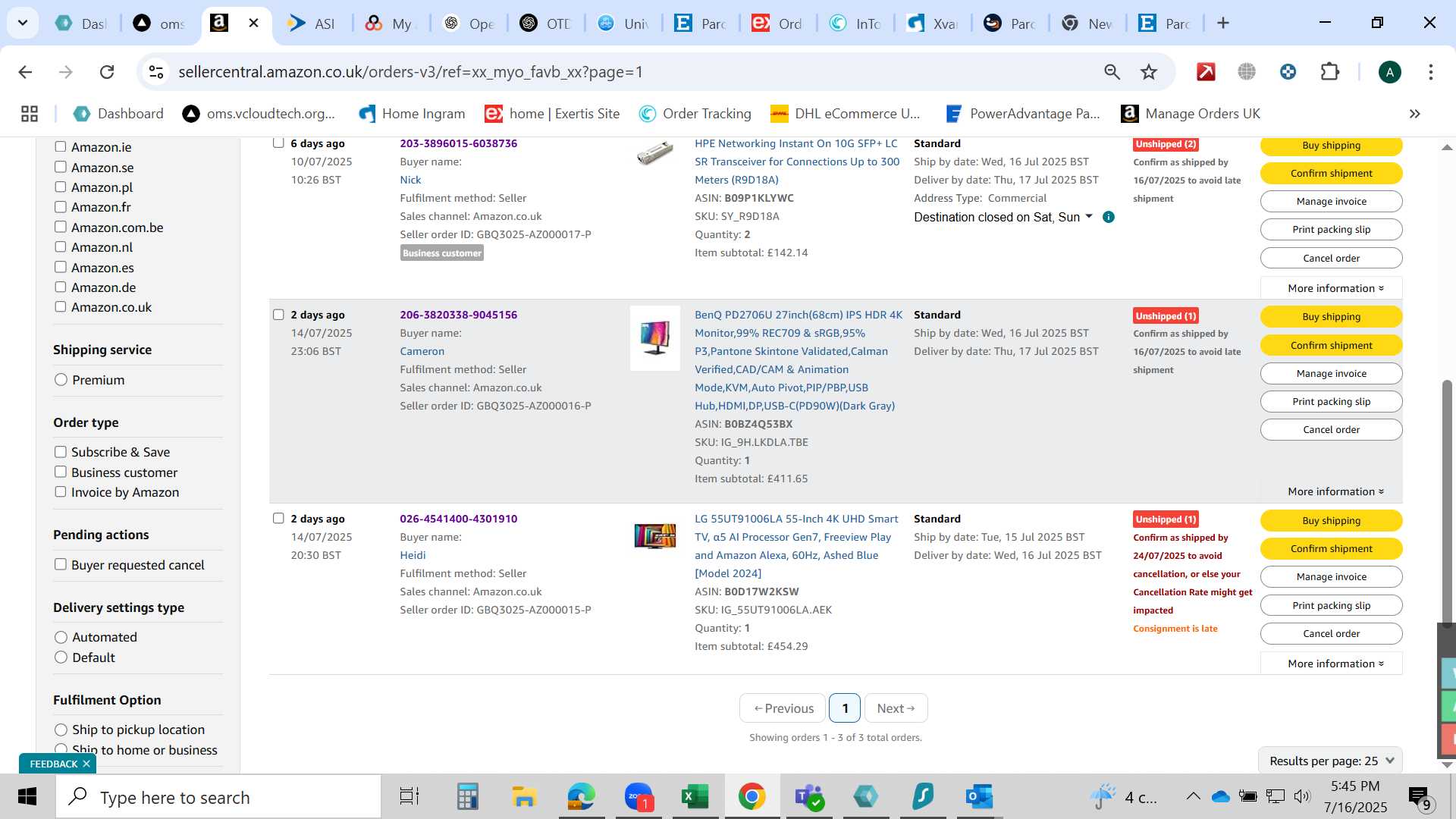The width and height of the screenshot is (1456, 819).
Task: Open the red arrow extension icon
Action: (x=1206, y=72)
